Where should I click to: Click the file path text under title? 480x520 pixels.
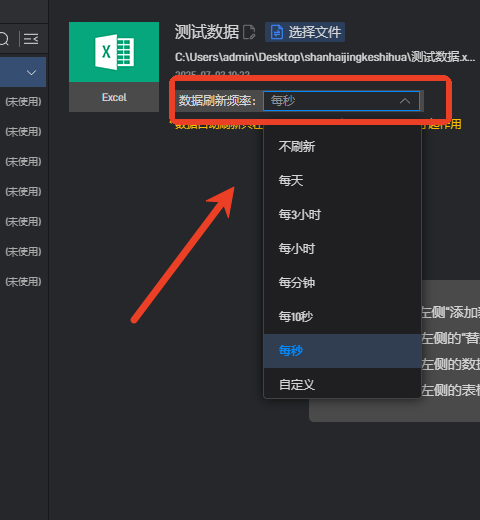tap(325, 57)
